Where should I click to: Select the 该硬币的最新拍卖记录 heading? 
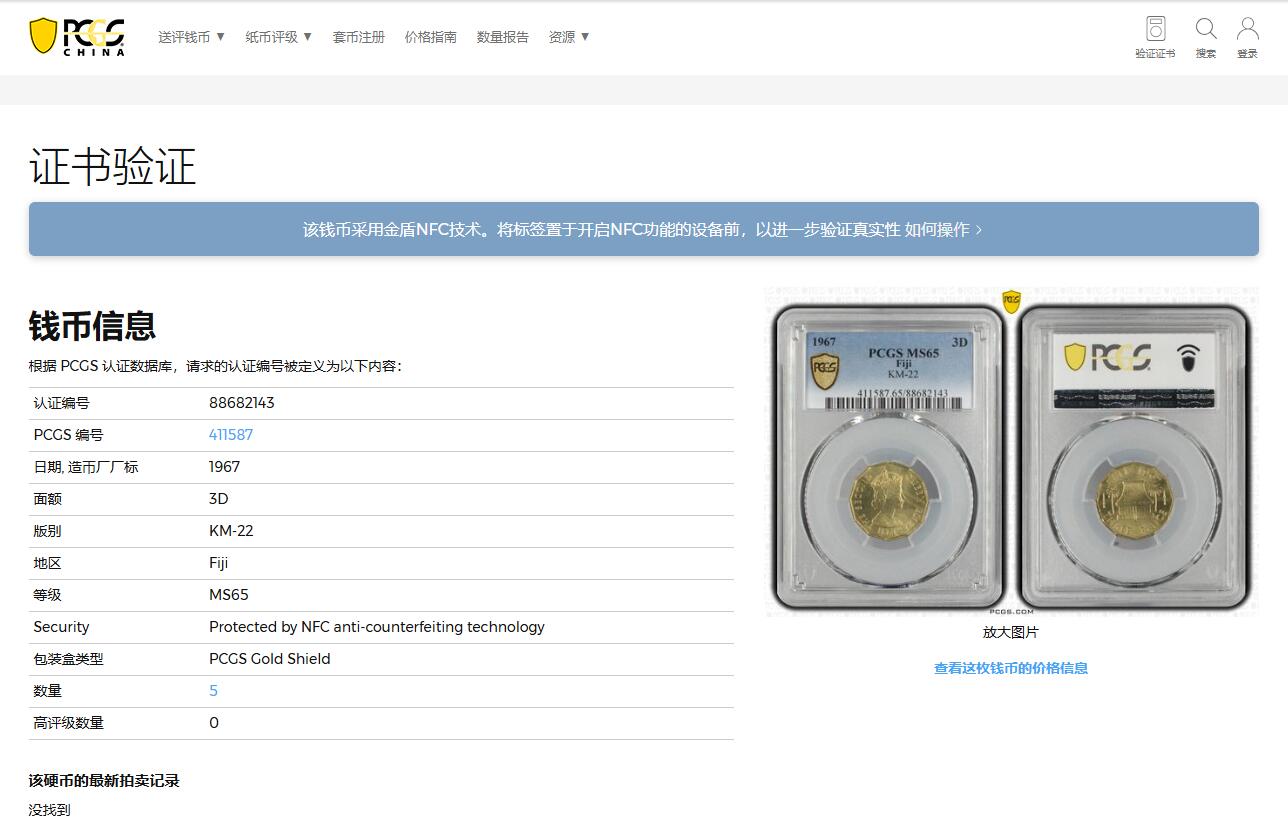pos(104,781)
